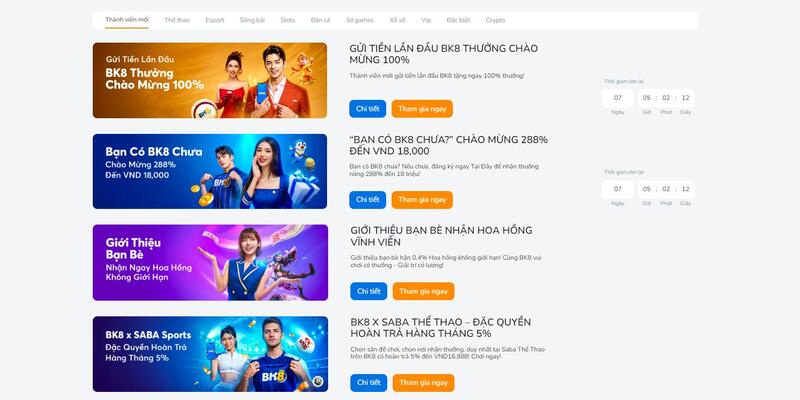The width and height of the screenshot is (800, 400).
Task: Open Chi tiết for the 288% welcome promotion
Action: [x=368, y=200]
